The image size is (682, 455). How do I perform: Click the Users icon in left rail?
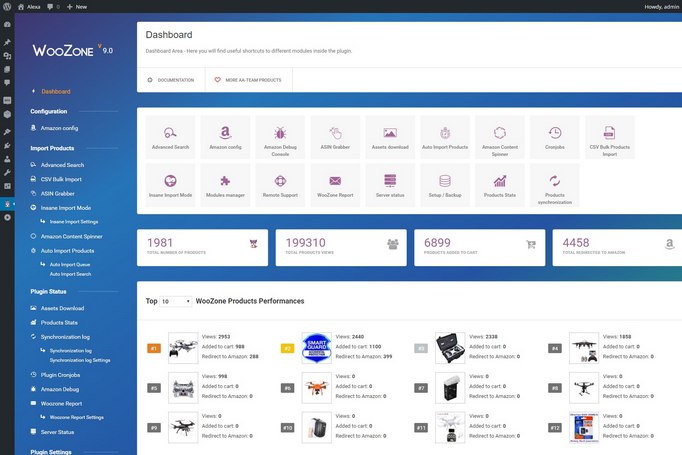[7, 159]
